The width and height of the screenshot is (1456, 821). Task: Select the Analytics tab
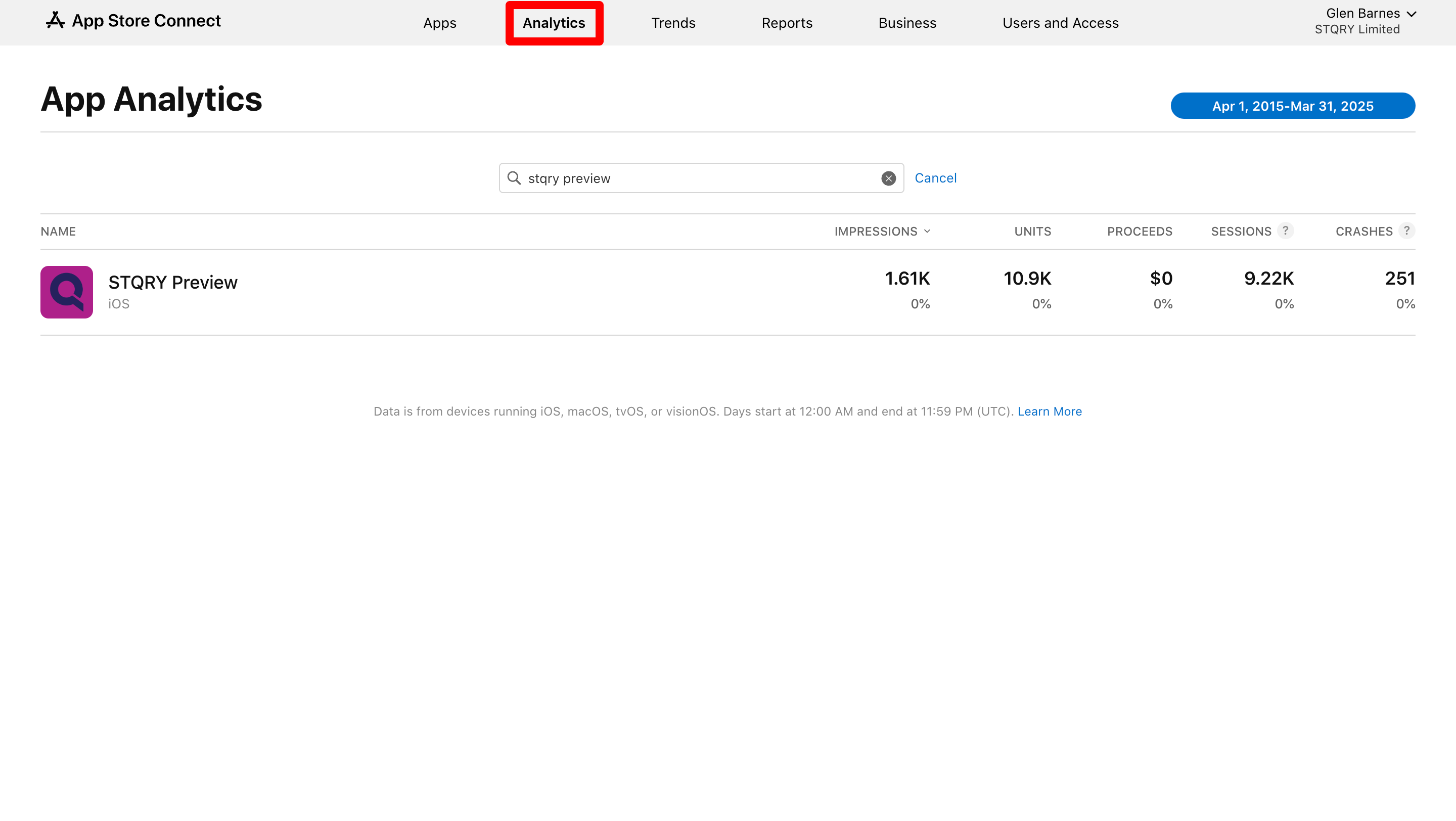click(x=554, y=23)
